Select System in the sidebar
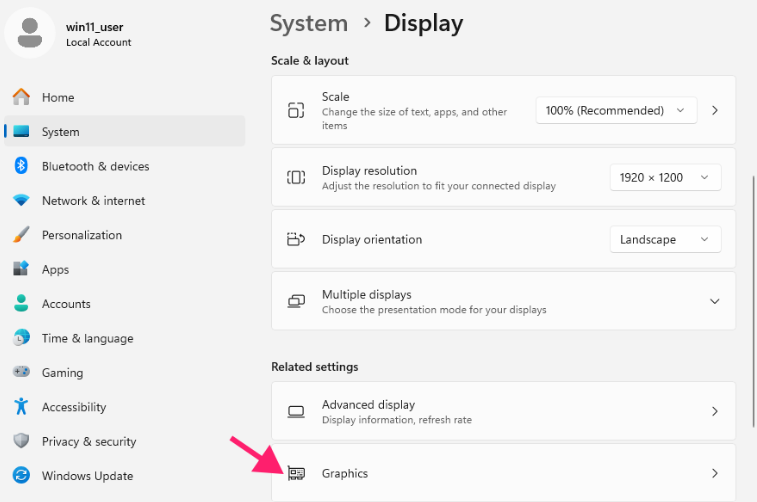 coord(125,131)
